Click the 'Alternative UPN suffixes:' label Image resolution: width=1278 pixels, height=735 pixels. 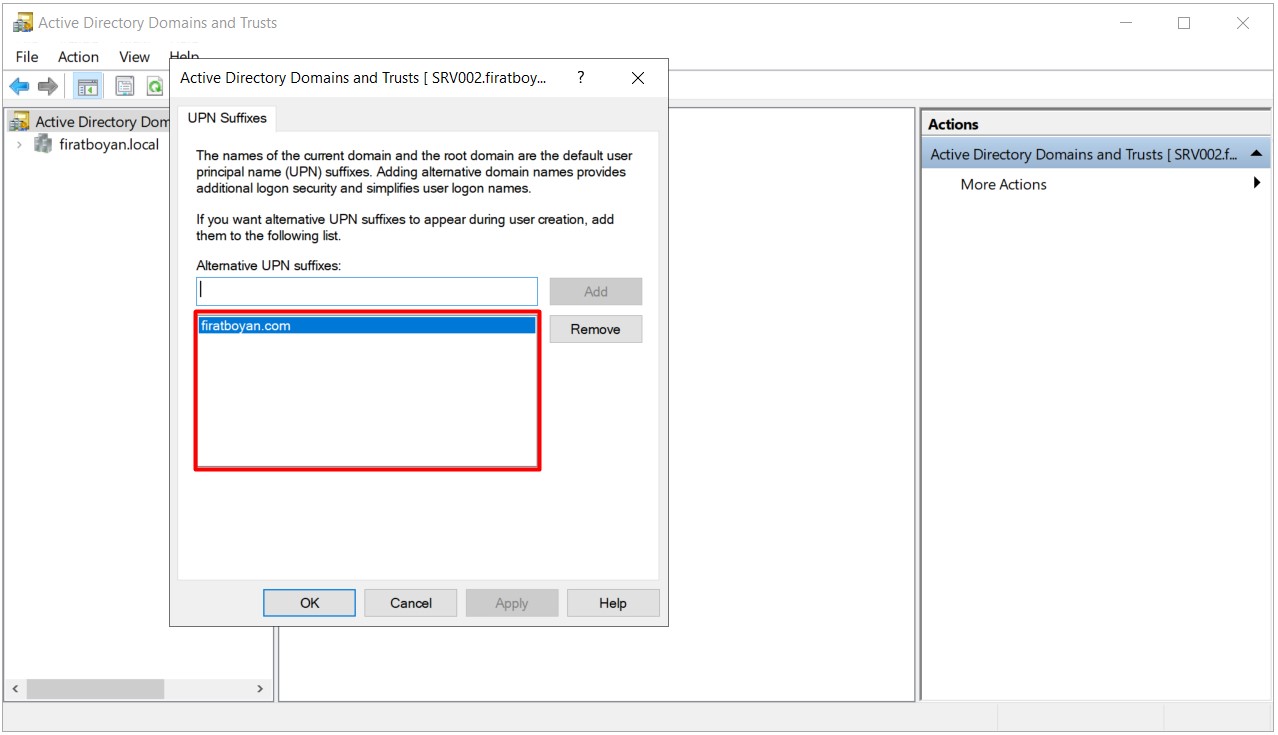269,265
